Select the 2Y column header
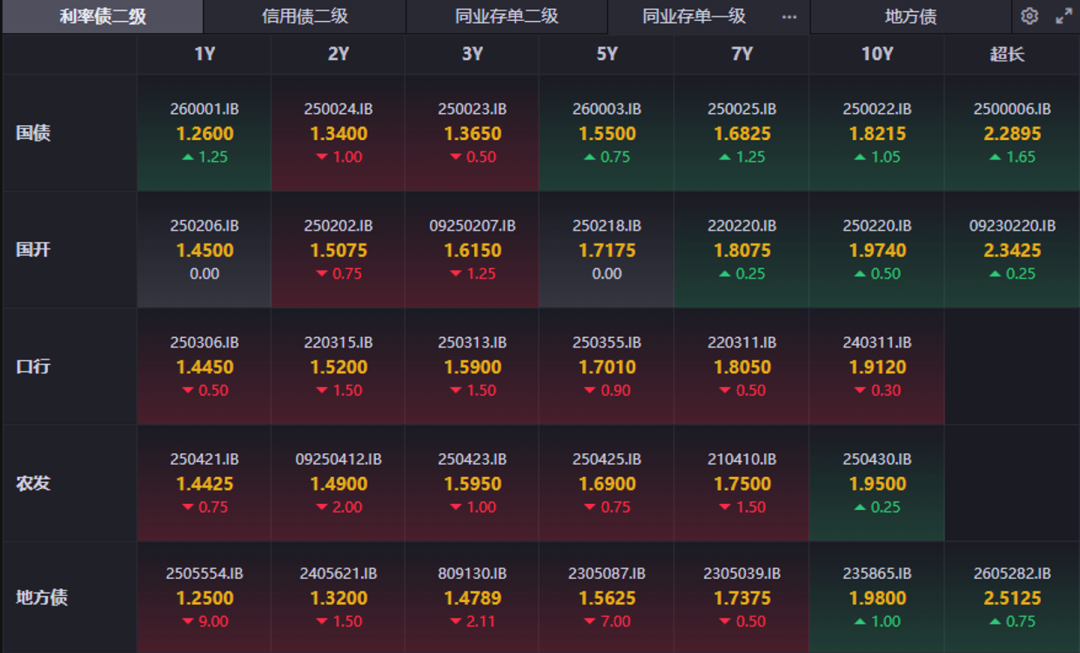 pyautogui.click(x=338, y=54)
